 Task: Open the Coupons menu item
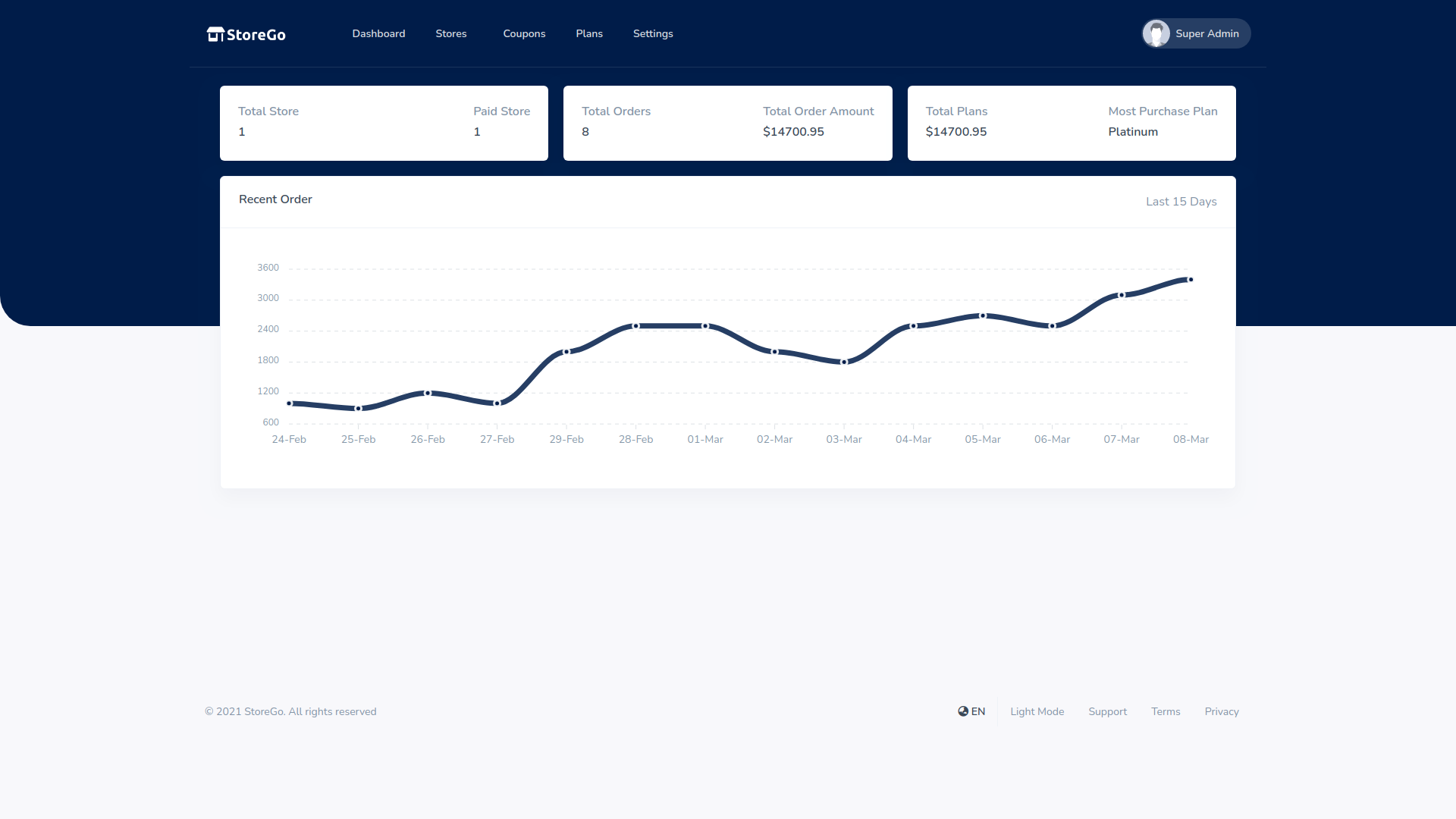pos(524,33)
